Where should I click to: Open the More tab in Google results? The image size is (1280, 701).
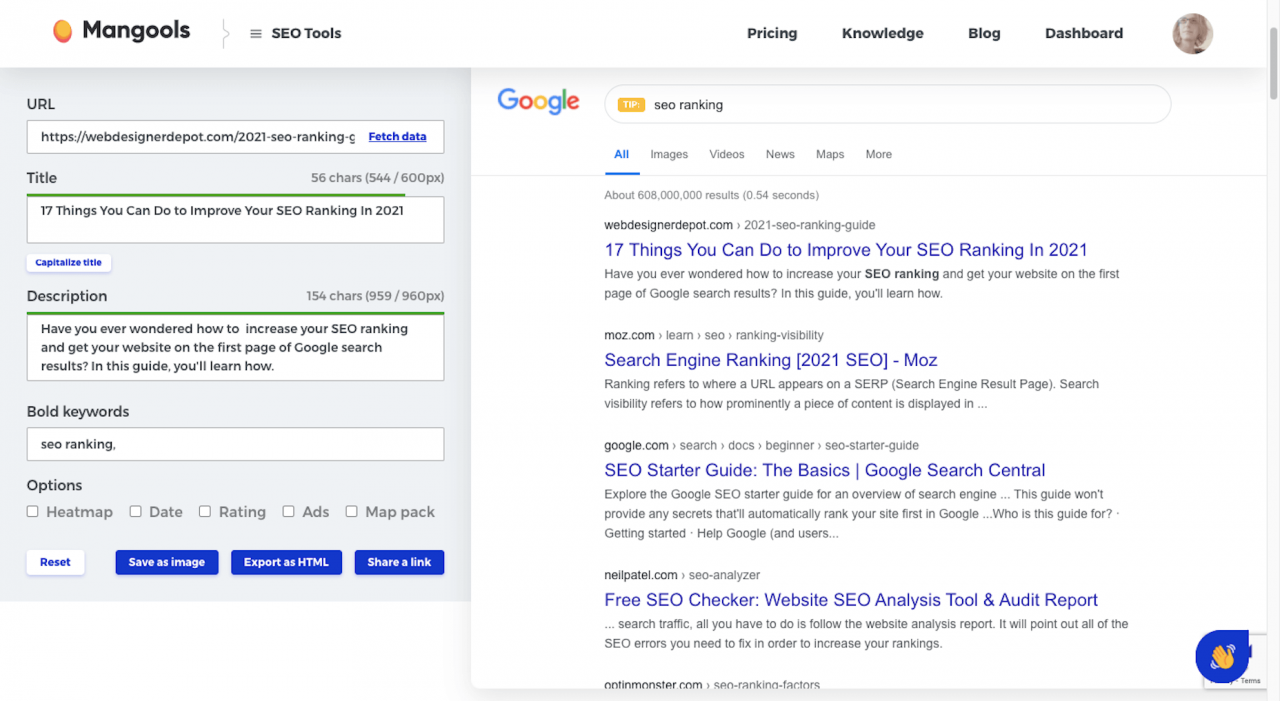[x=878, y=154]
